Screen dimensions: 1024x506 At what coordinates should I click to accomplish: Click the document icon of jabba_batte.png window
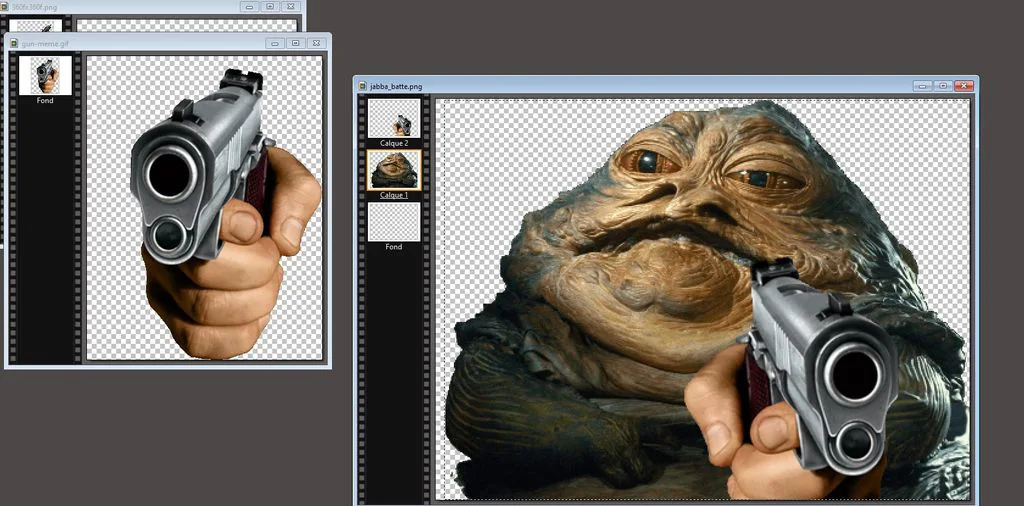tap(362, 86)
